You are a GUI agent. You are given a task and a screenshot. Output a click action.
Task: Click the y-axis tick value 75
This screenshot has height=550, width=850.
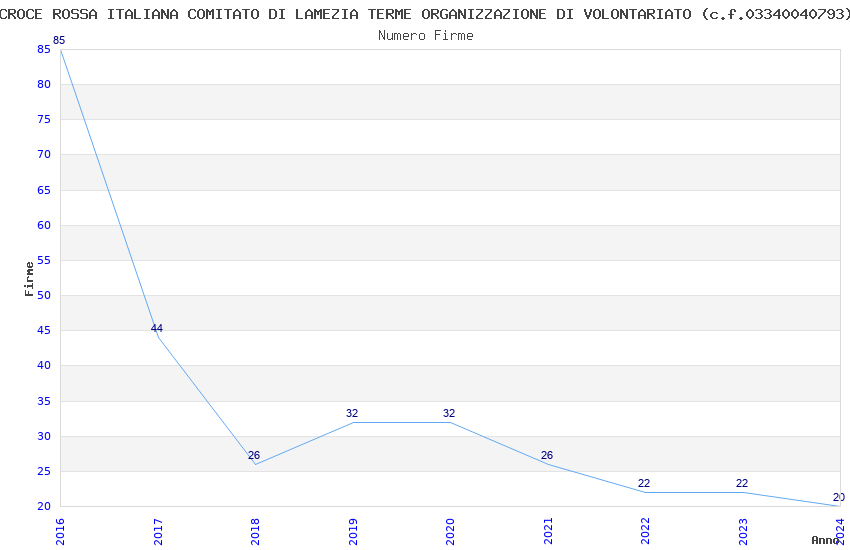click(44, 119)
